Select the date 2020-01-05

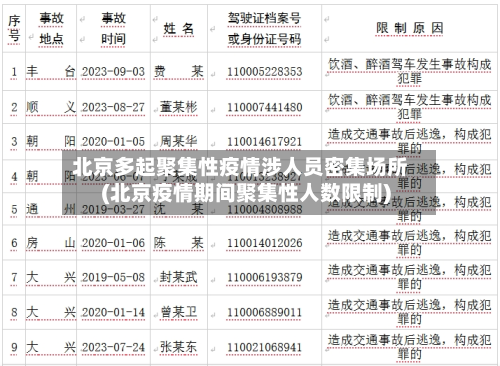click(113, 142)
